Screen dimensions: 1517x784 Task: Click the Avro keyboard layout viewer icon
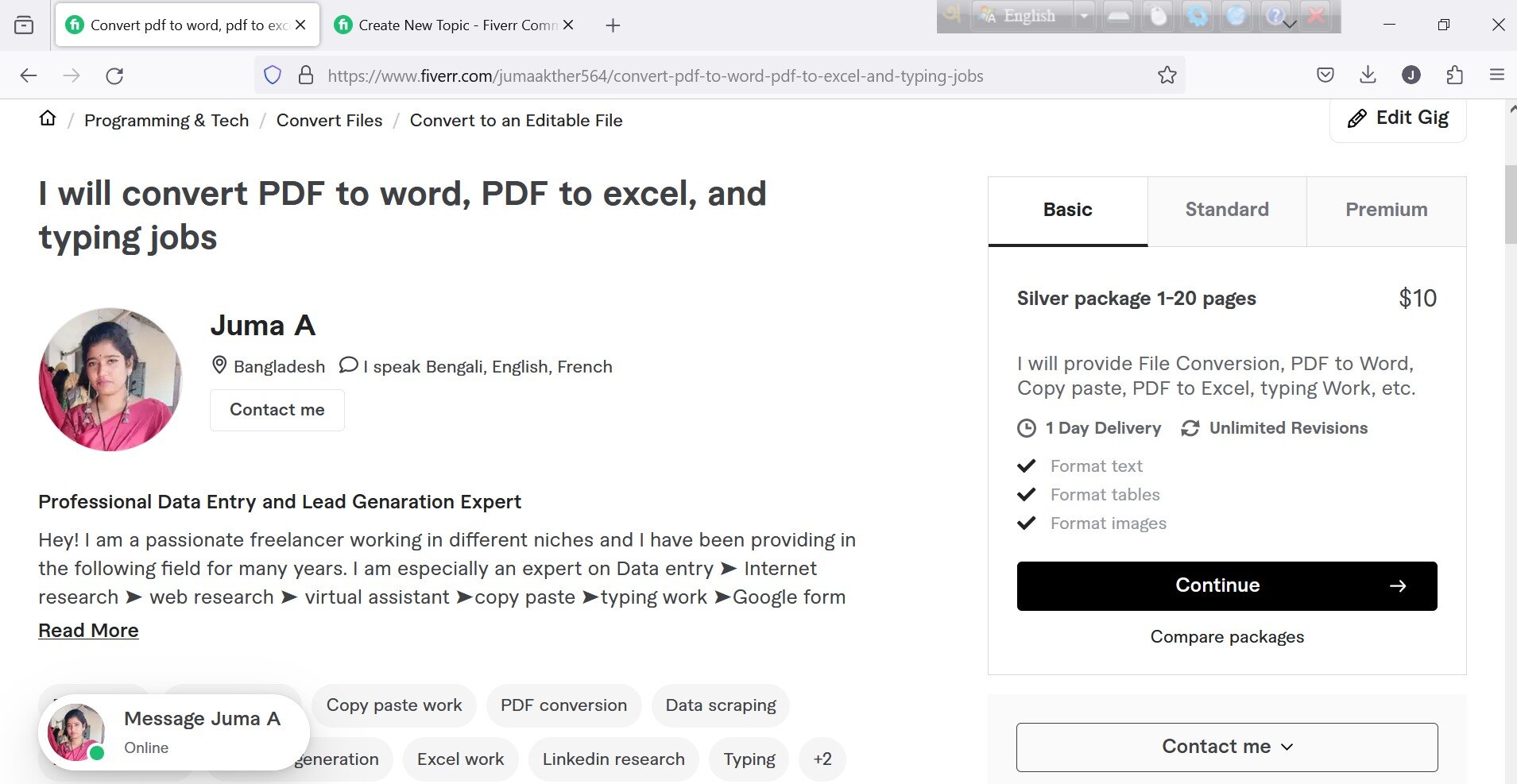[x=1118, y=16]
